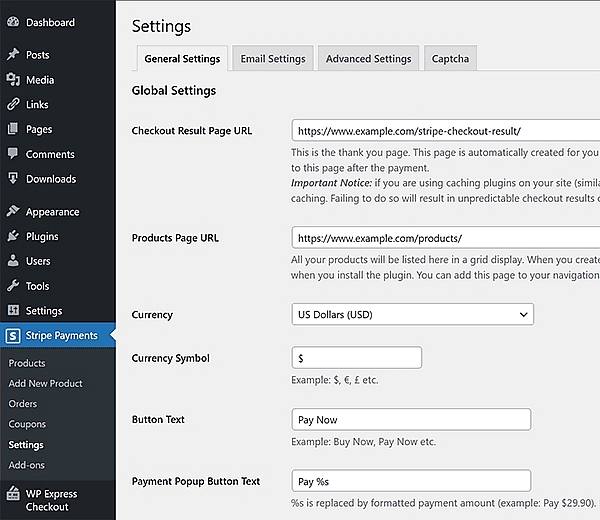Open the Currency dropdown
This screenshot has height=520, width=600.
point(412,315)
